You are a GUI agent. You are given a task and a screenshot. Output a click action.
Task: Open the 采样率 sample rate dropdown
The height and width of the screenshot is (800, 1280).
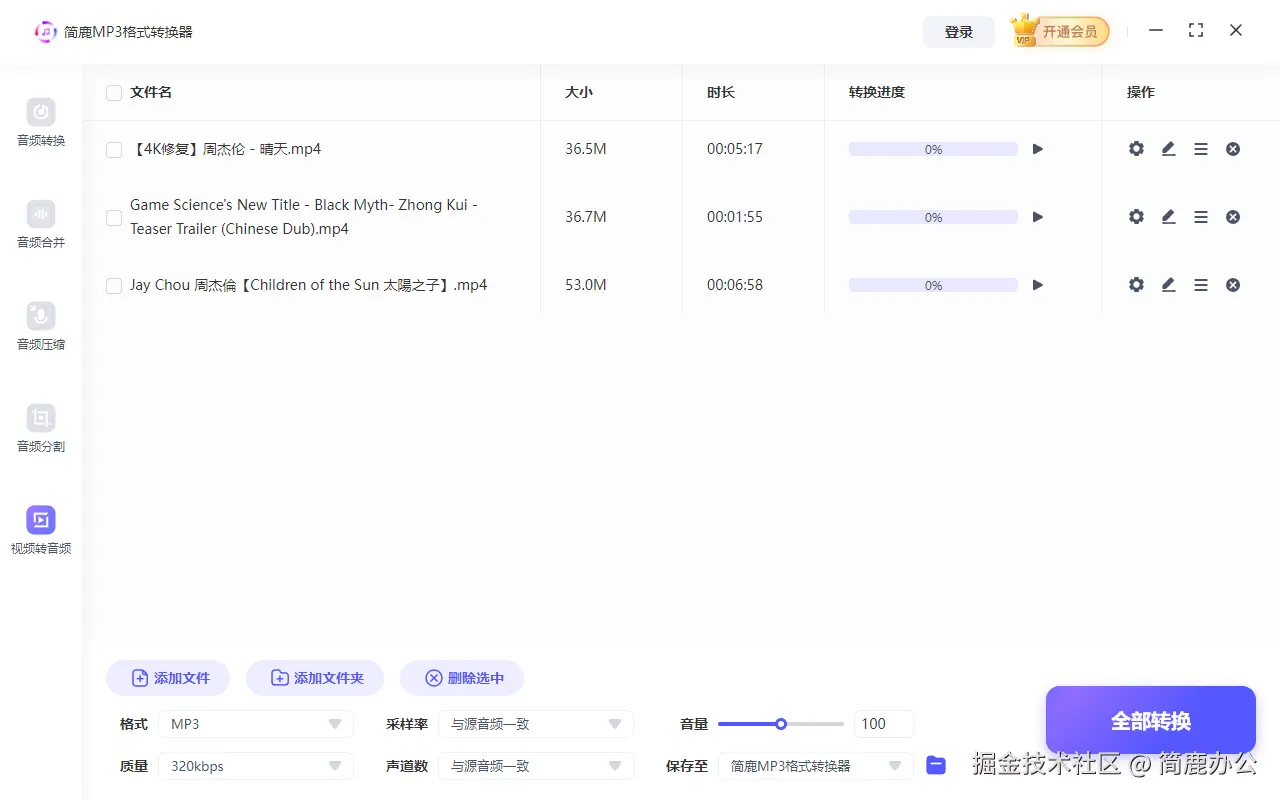click(536, 723)
